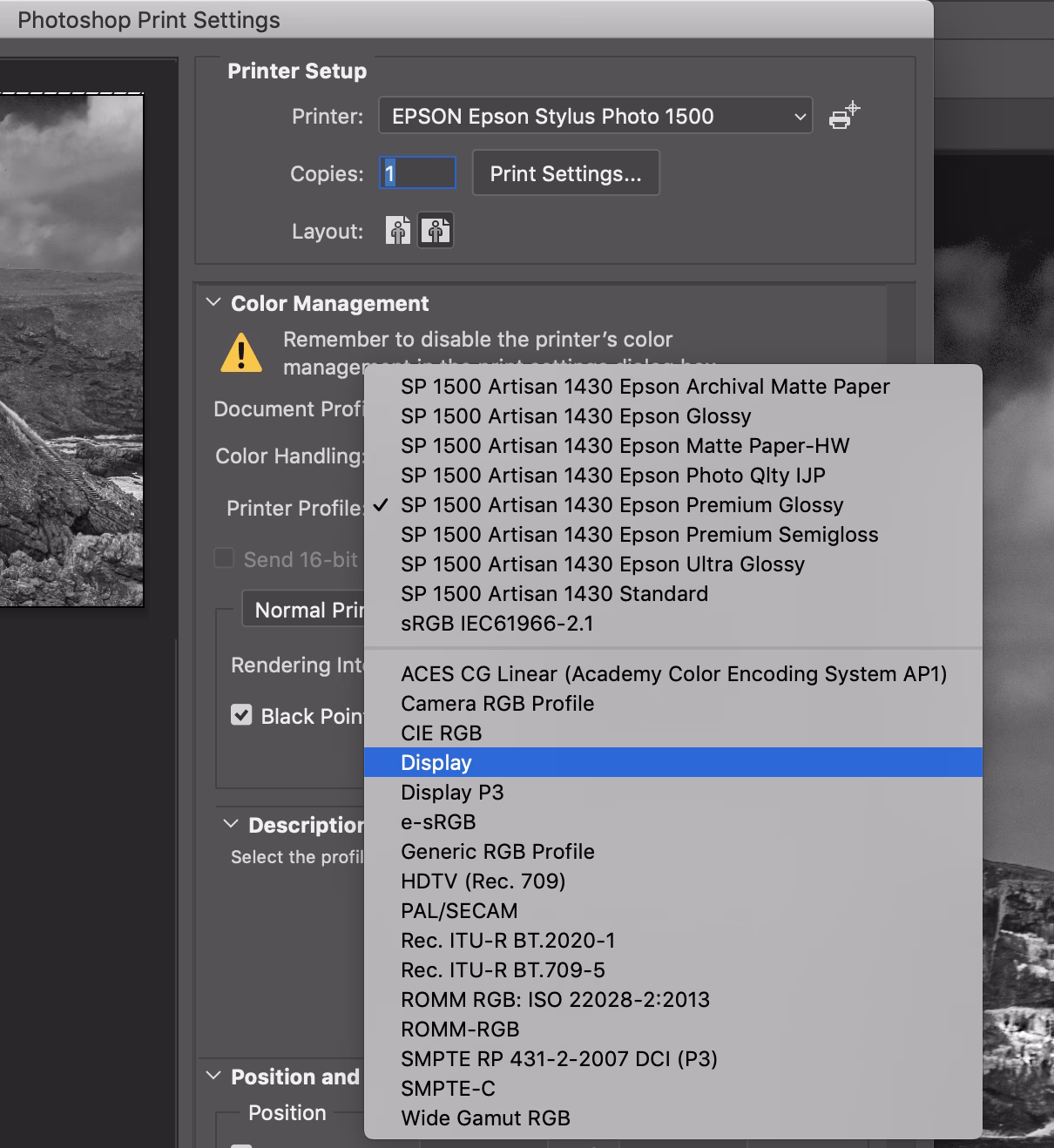Image resolution: width=1054 pixels, height=1148 pixels.
Task: Collapse the Description section
Action: [229, 824]
